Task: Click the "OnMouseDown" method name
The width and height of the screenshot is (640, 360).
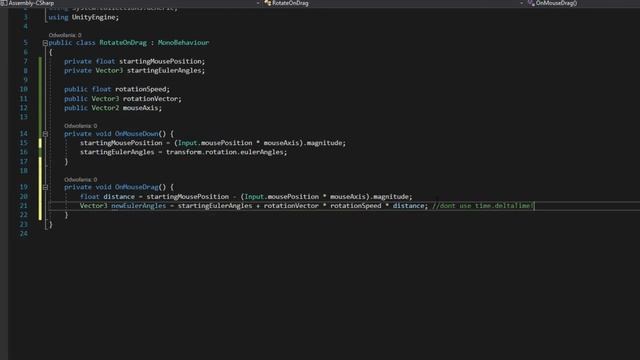Action: click(136, 134)
